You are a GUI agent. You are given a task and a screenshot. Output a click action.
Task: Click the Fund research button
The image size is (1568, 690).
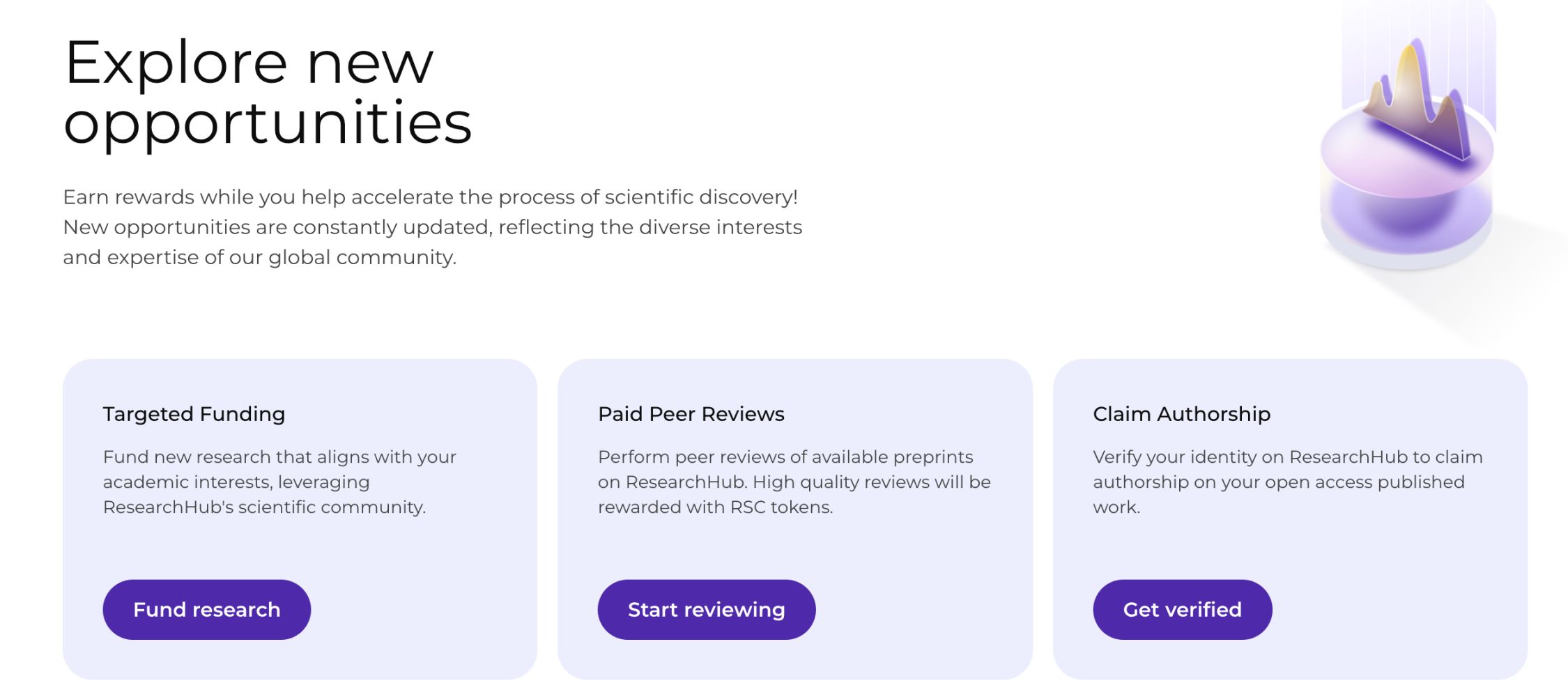click(x=206, y=610)
